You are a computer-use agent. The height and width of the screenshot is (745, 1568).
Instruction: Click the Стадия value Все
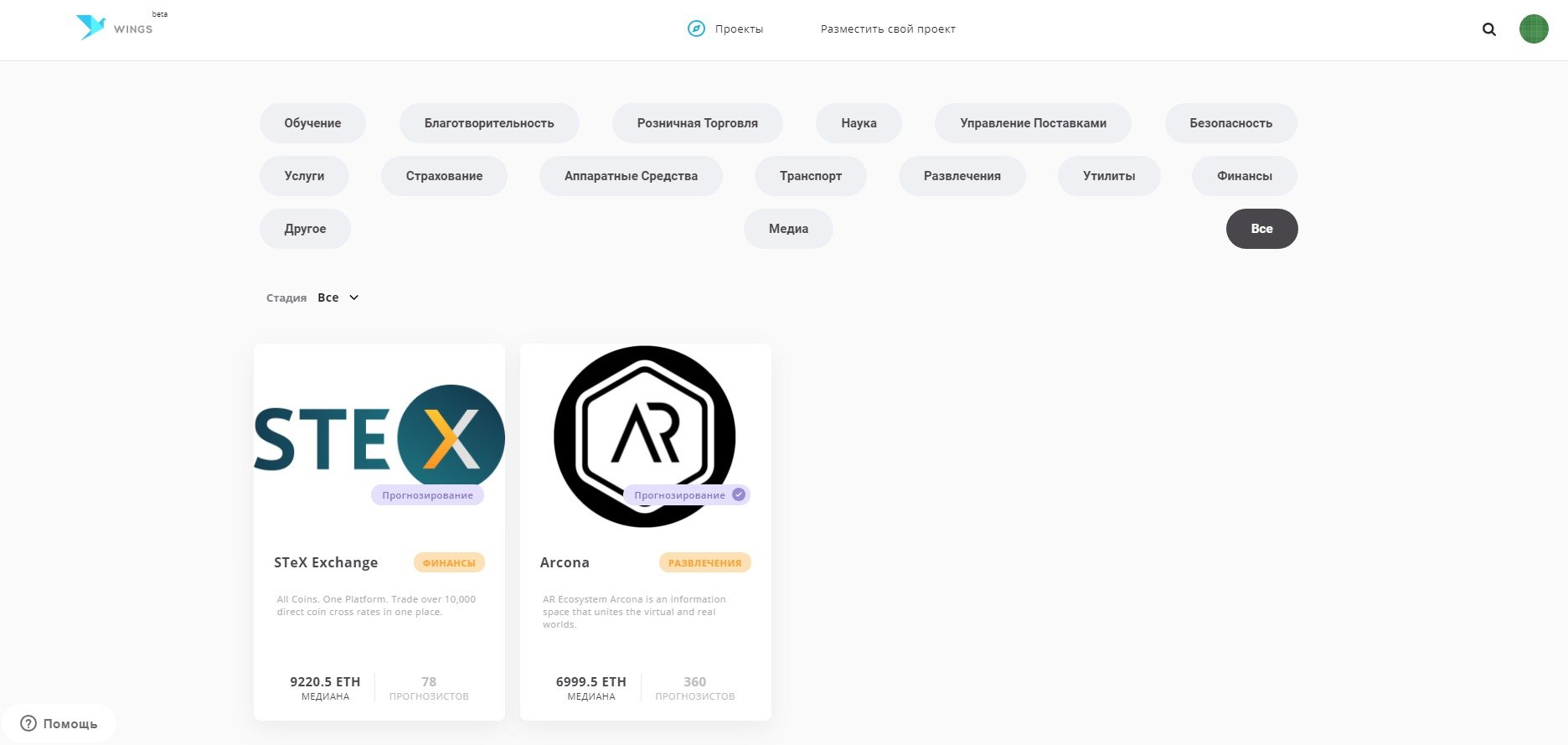[328, 297]
